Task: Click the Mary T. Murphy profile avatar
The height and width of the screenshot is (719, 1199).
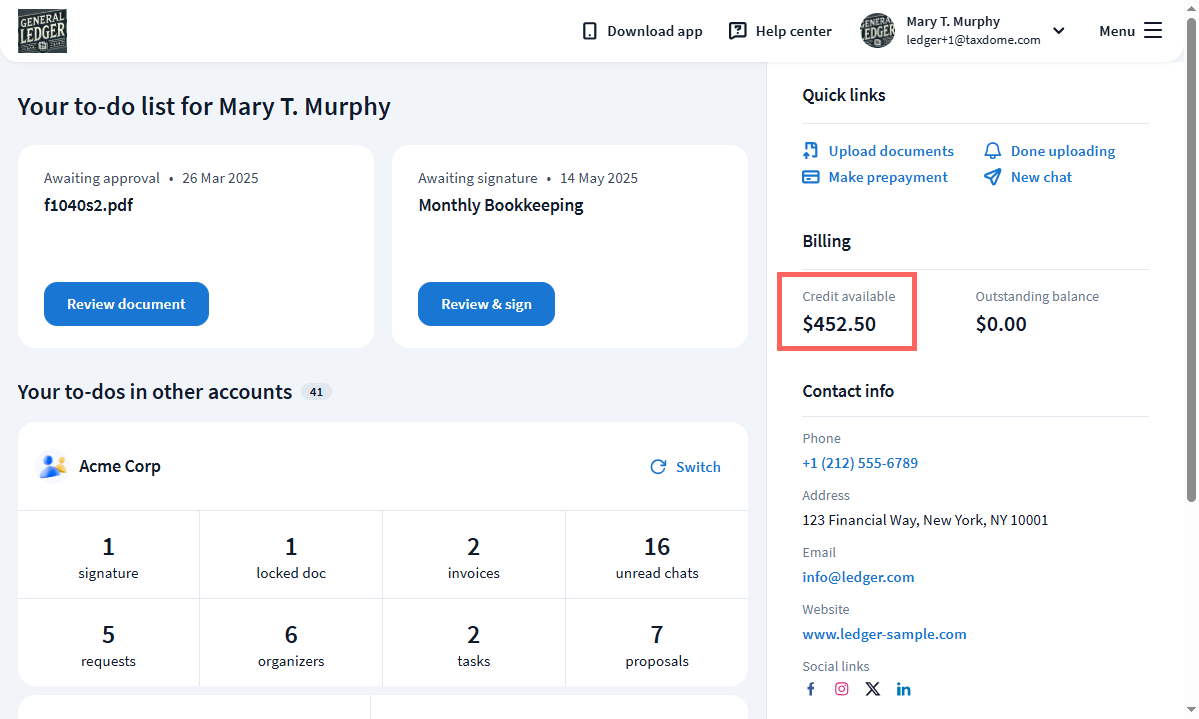Action: click(877, 31)
